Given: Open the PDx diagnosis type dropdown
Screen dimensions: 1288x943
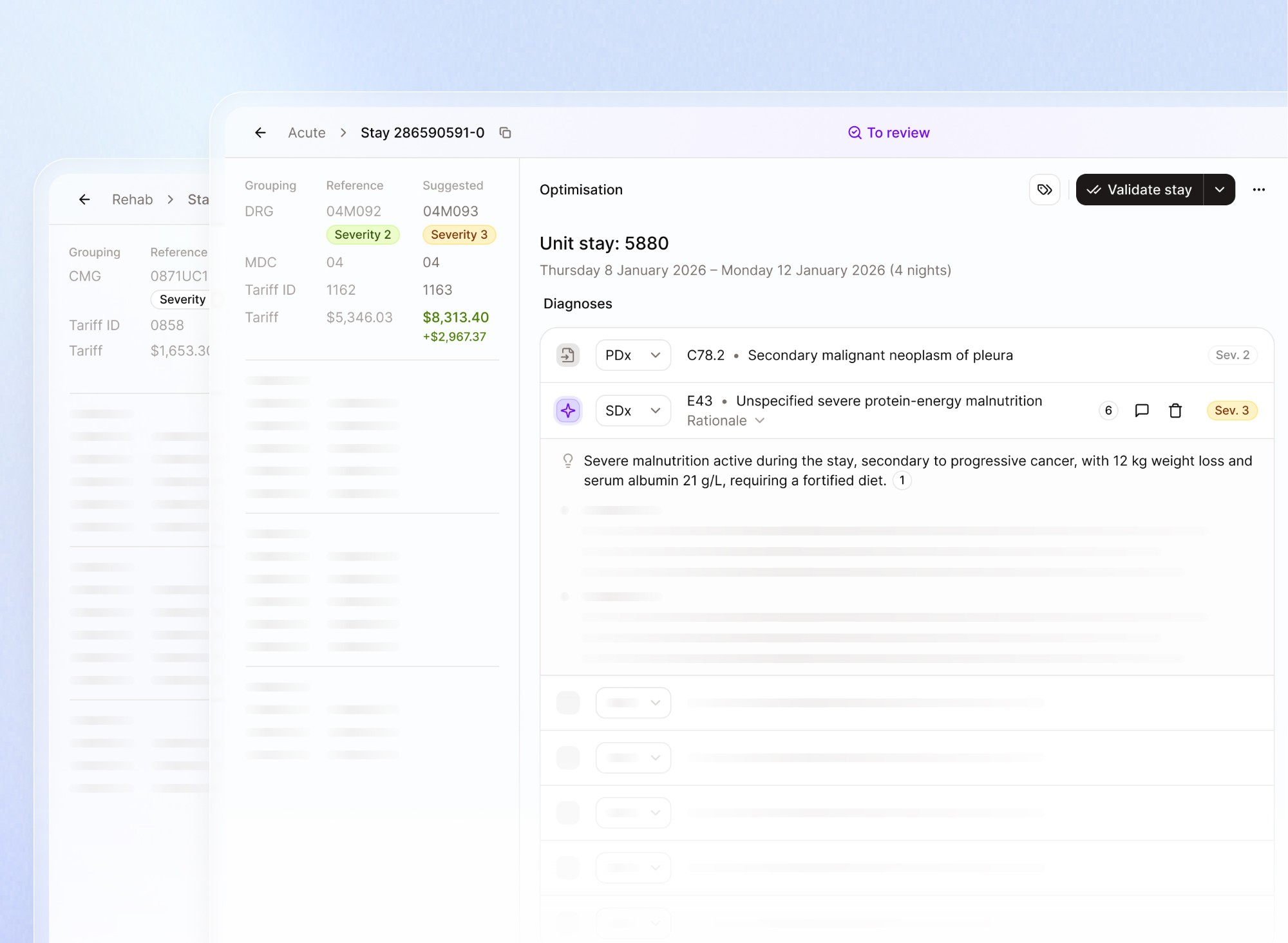Looking at the screenshot, I should (x=633, y=355).
